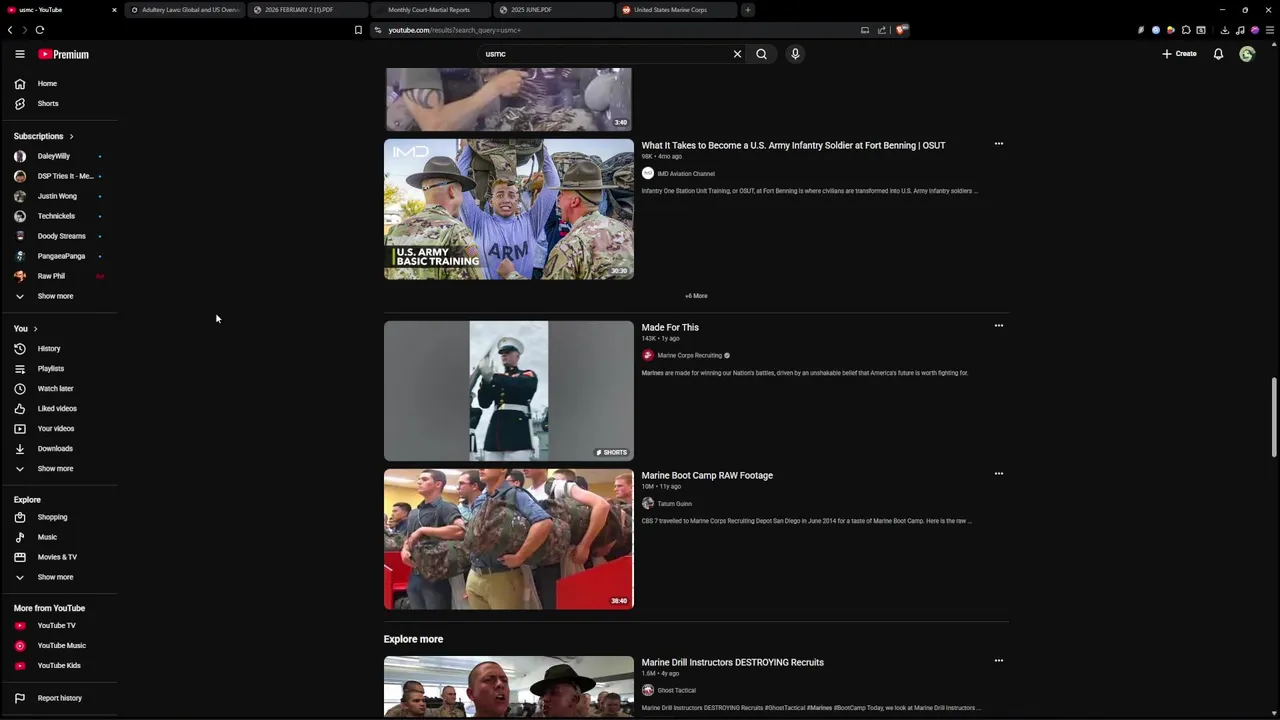
Task: Open Technickels channel in subscriptions
Action: tap(56, 216)
